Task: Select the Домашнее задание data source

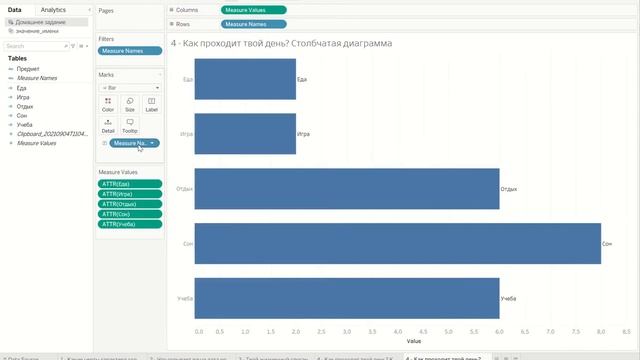Action: pyautogui.click(x=47, y=22)
